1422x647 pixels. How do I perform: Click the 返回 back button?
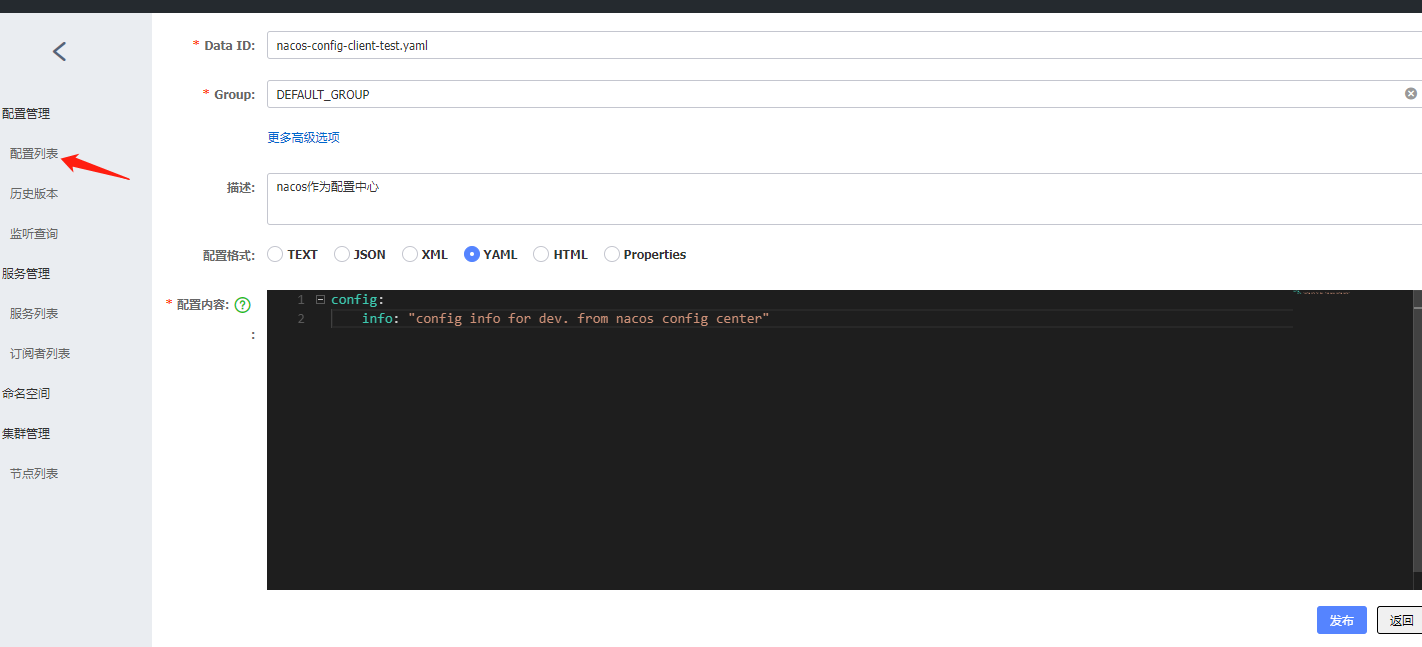click(x=1400, y=620)
